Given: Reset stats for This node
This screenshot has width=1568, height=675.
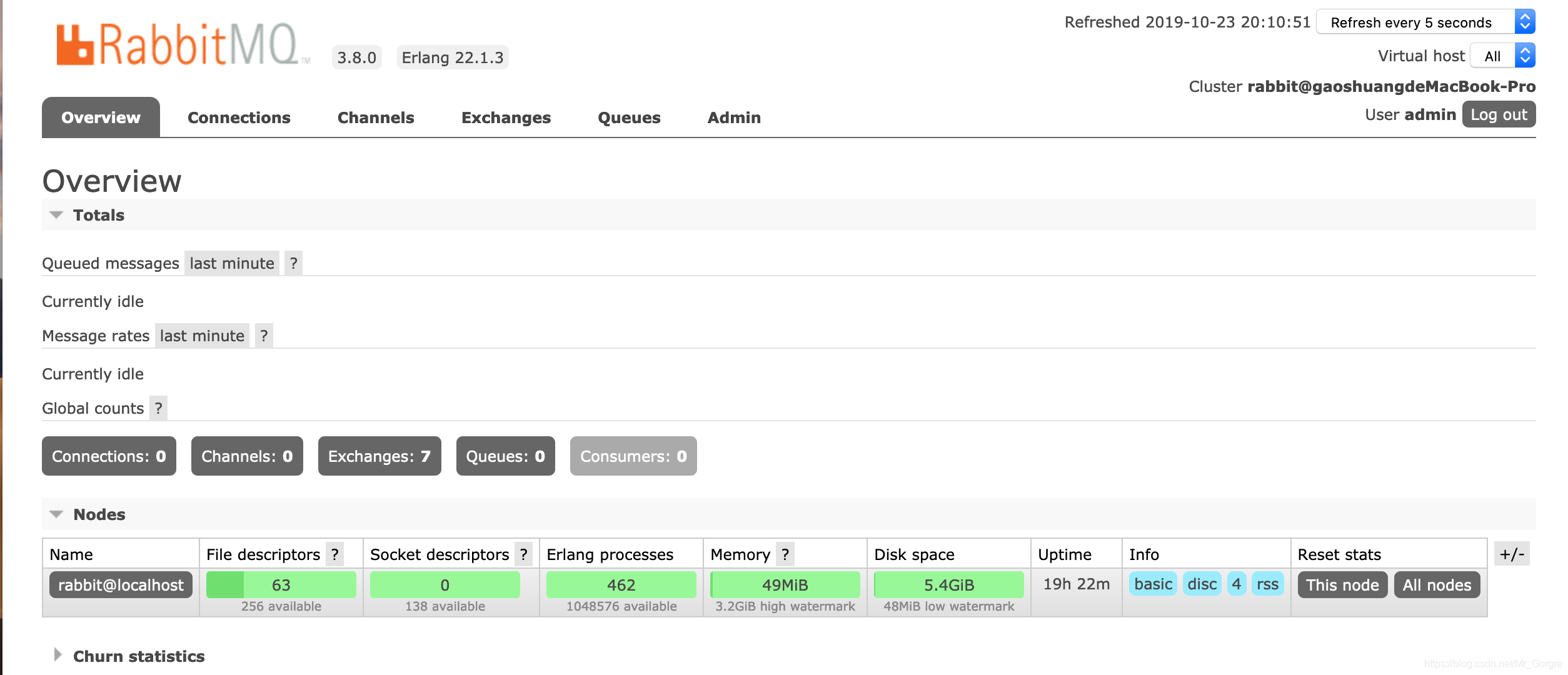Looking at the screenshot, I should click(x=1342, y=585).
